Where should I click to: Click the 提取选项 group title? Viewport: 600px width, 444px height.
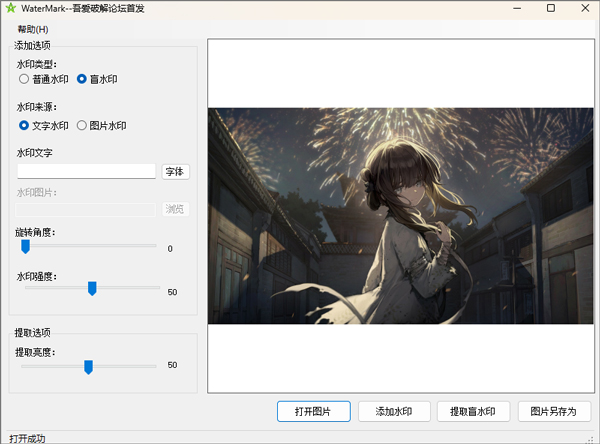(32, 333)
